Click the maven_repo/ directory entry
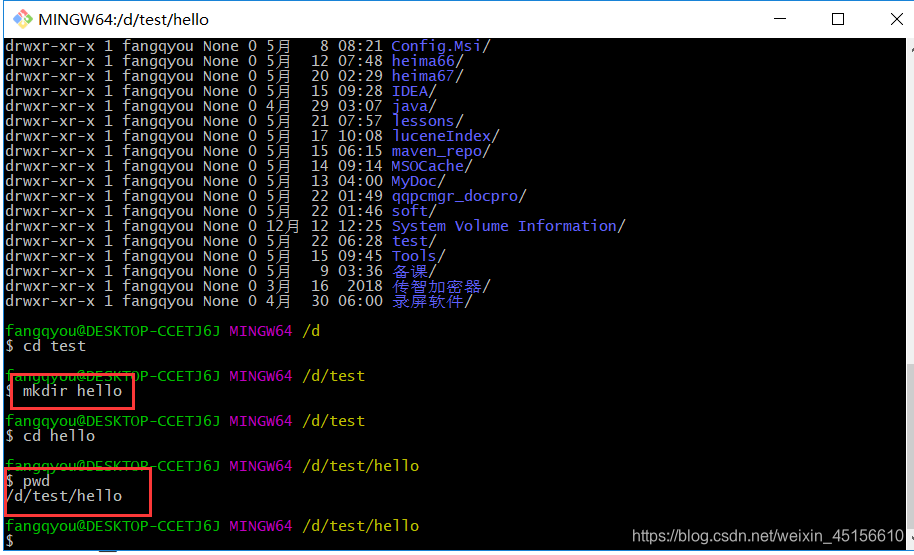 click(441, 151)
